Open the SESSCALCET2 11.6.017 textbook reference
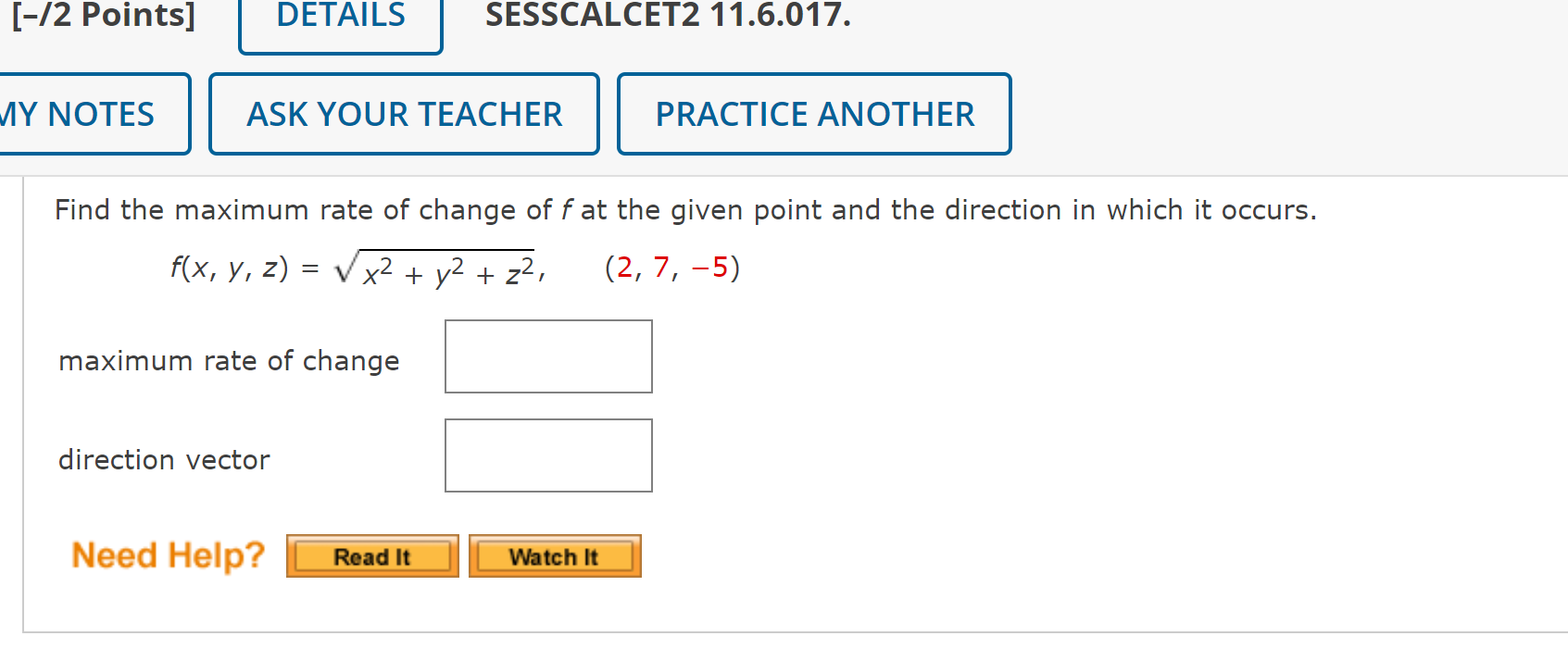This screenshot has height=661, width=1568. point(663,15)
